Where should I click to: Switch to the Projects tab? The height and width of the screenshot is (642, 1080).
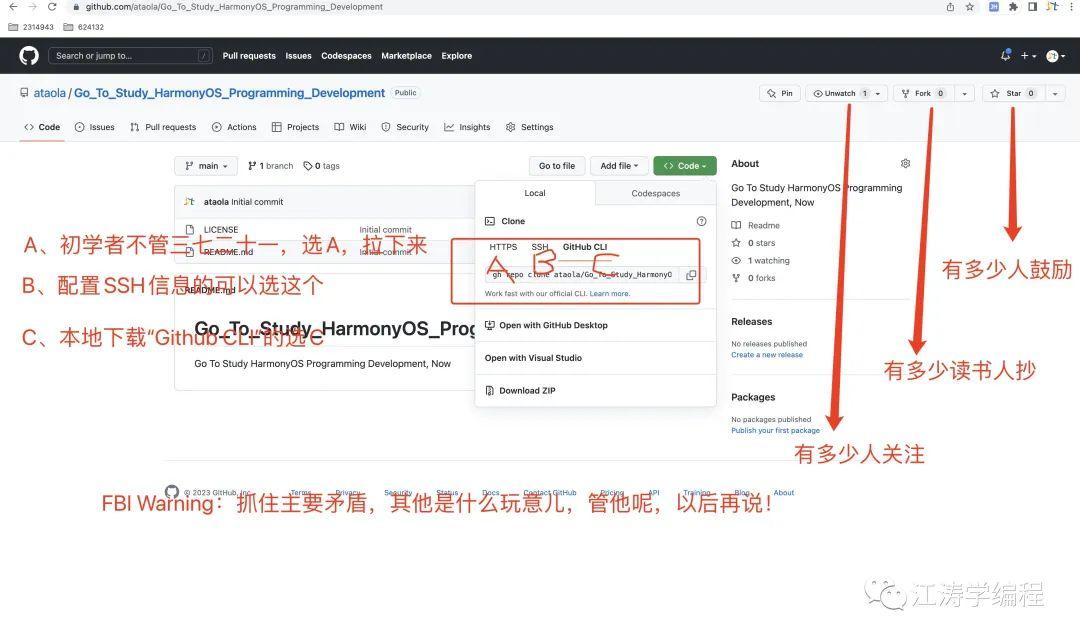pos(295,127)
